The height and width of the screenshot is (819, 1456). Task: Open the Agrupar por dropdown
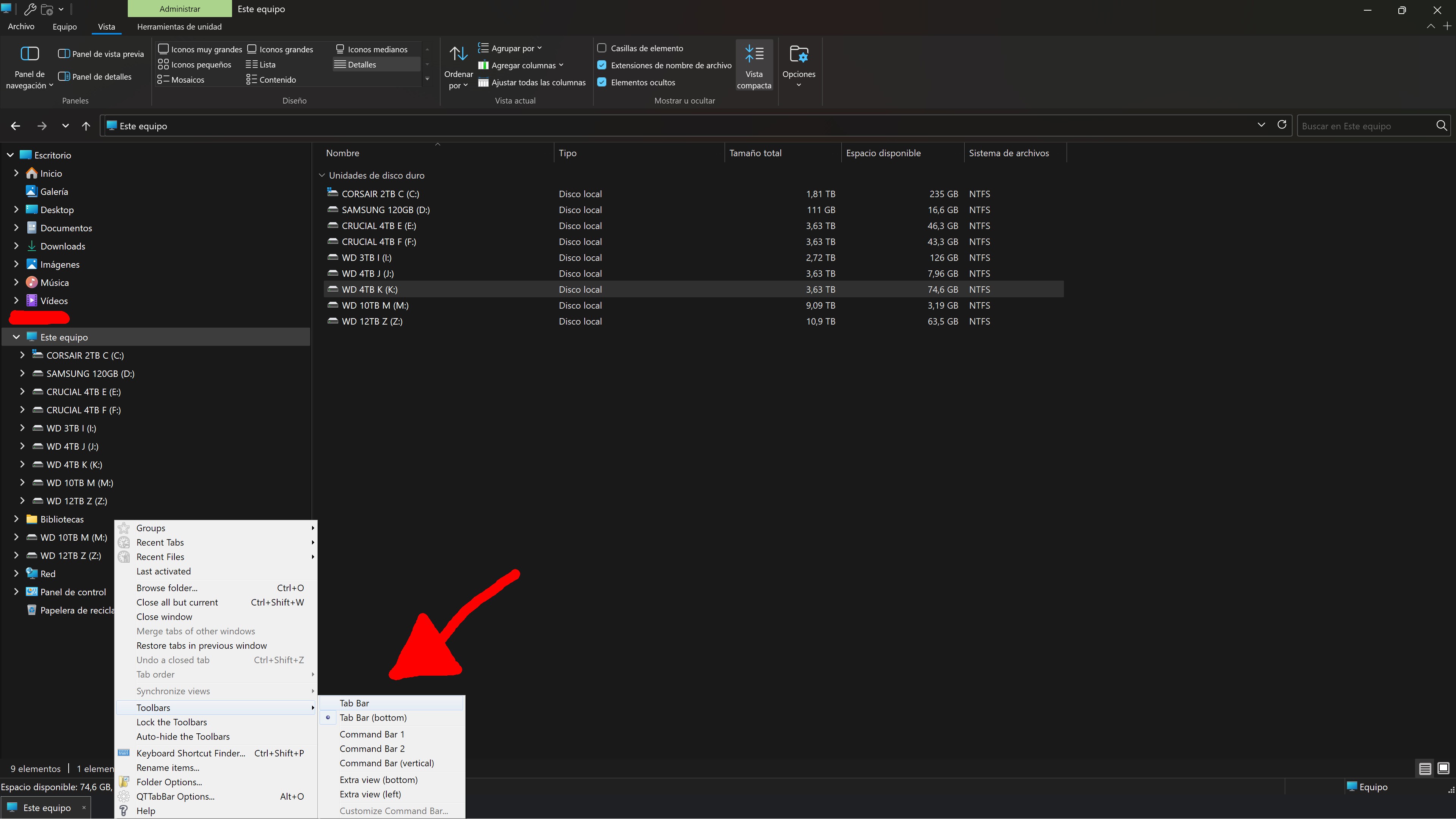coord(510,48)
